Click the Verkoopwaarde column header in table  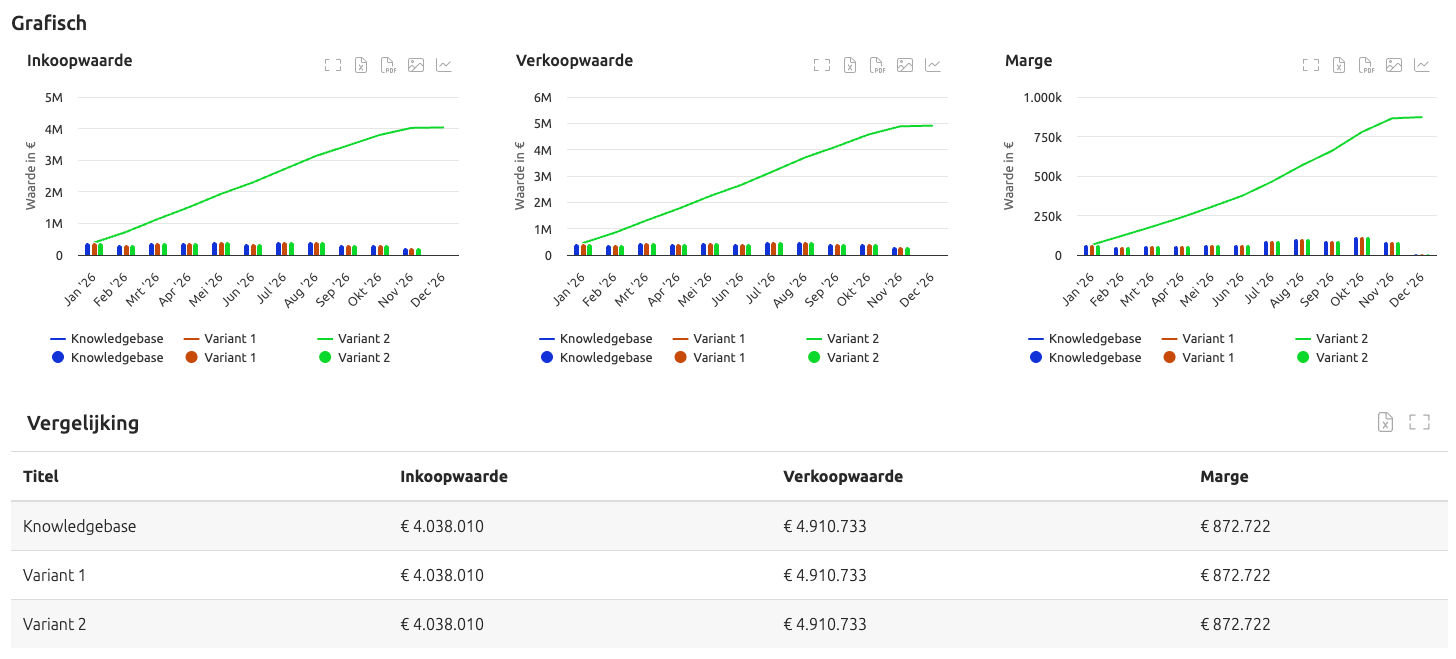(843, 476)
